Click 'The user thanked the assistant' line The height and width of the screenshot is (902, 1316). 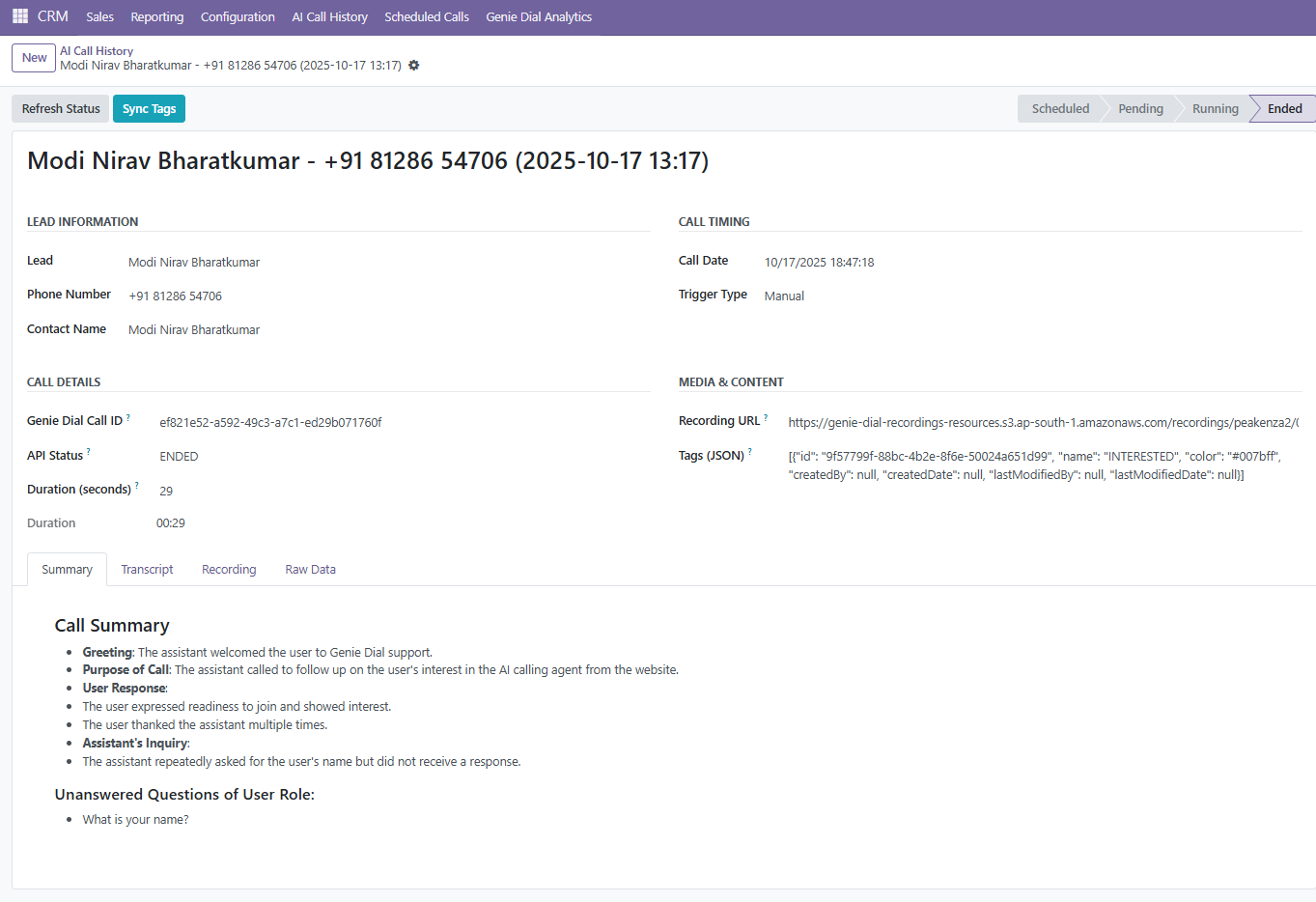(205, 725)
